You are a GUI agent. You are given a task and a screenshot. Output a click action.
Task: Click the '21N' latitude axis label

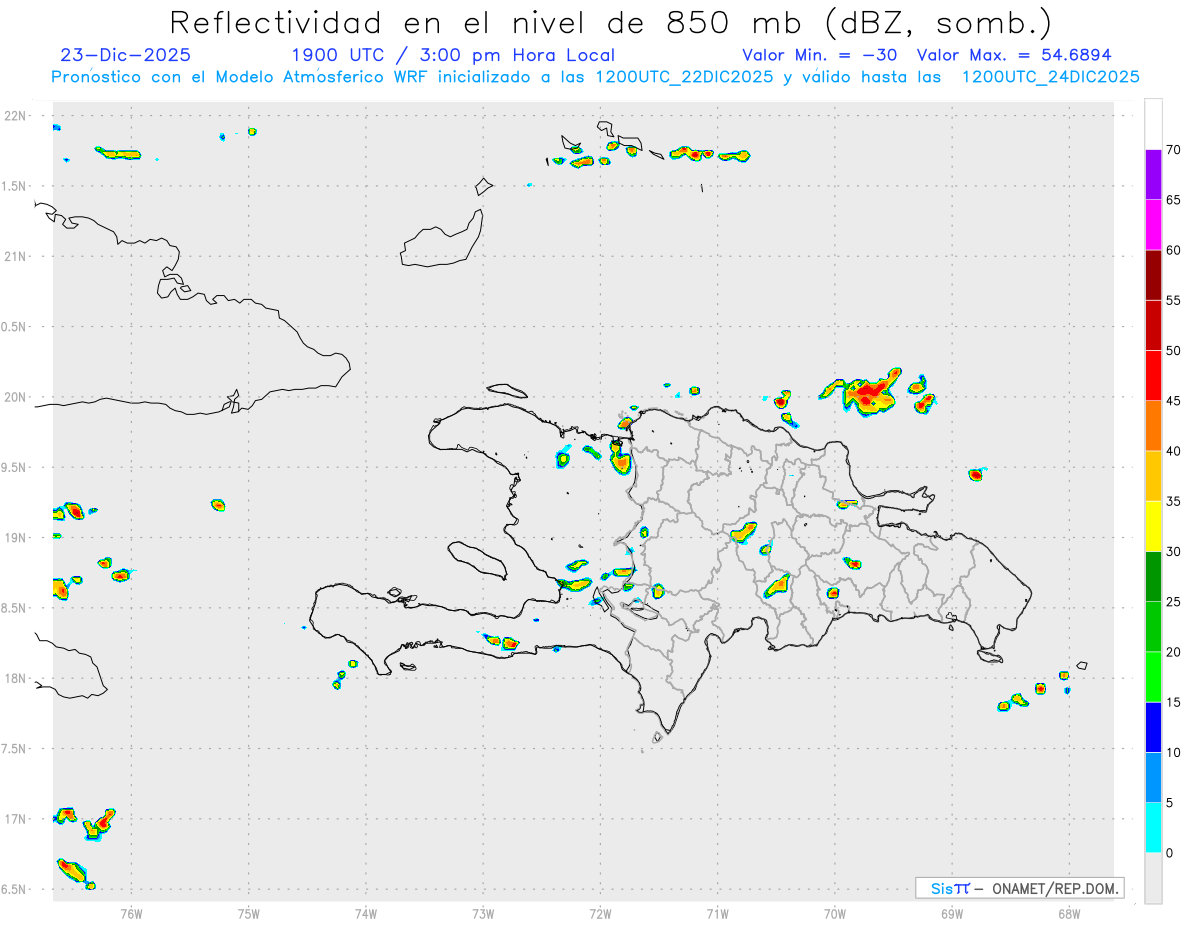click(16, 256)
